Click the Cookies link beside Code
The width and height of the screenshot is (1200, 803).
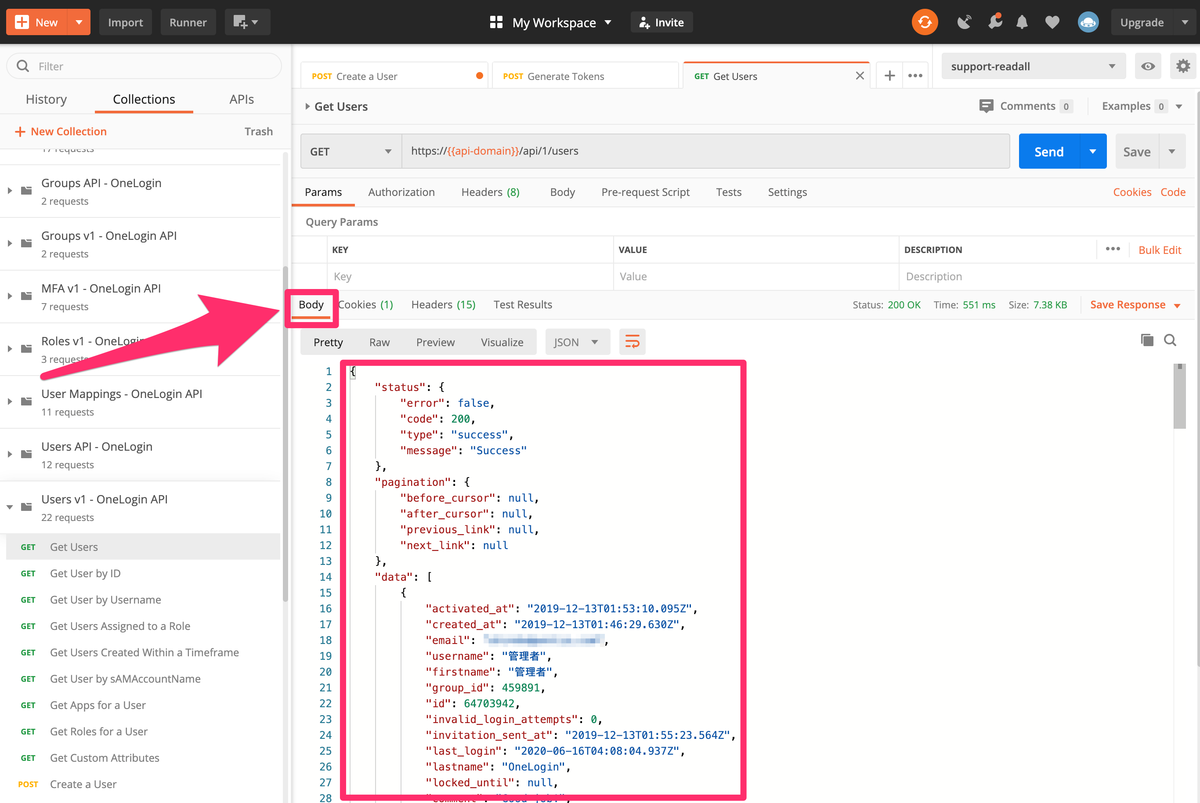1132,192
